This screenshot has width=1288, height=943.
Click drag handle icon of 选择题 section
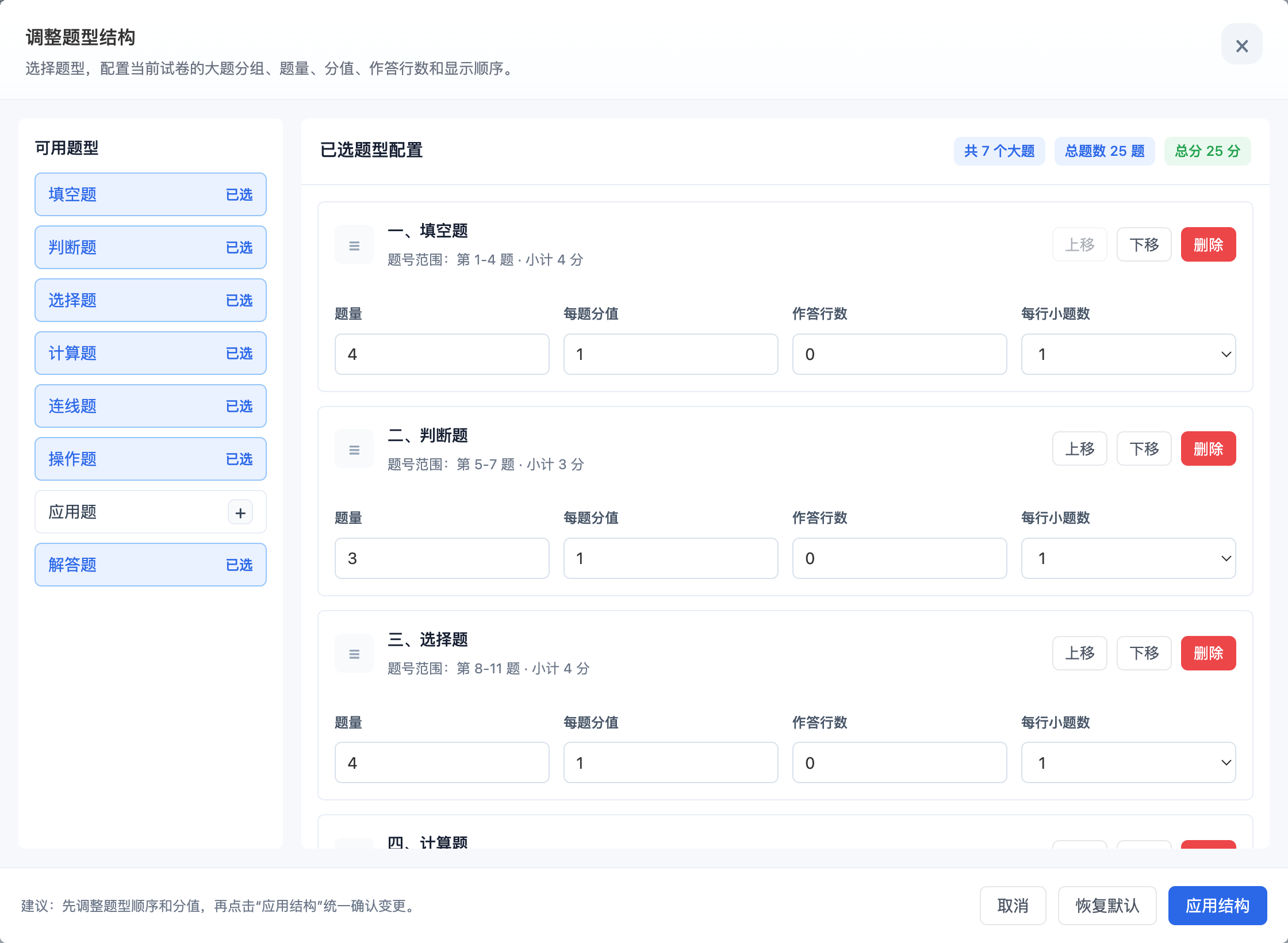coord(354,654)
